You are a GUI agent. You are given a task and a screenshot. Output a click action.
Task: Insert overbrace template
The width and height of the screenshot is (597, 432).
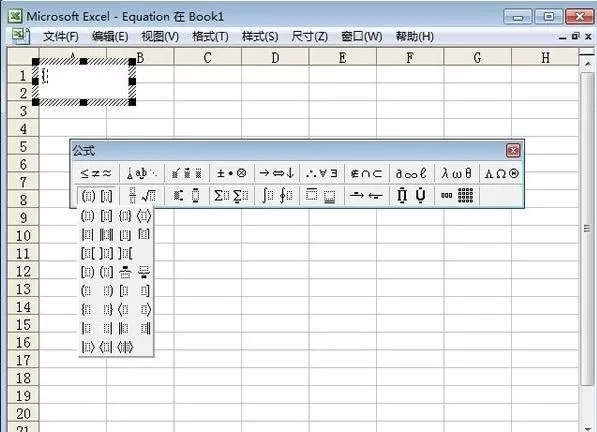click(x=125, y=272)
